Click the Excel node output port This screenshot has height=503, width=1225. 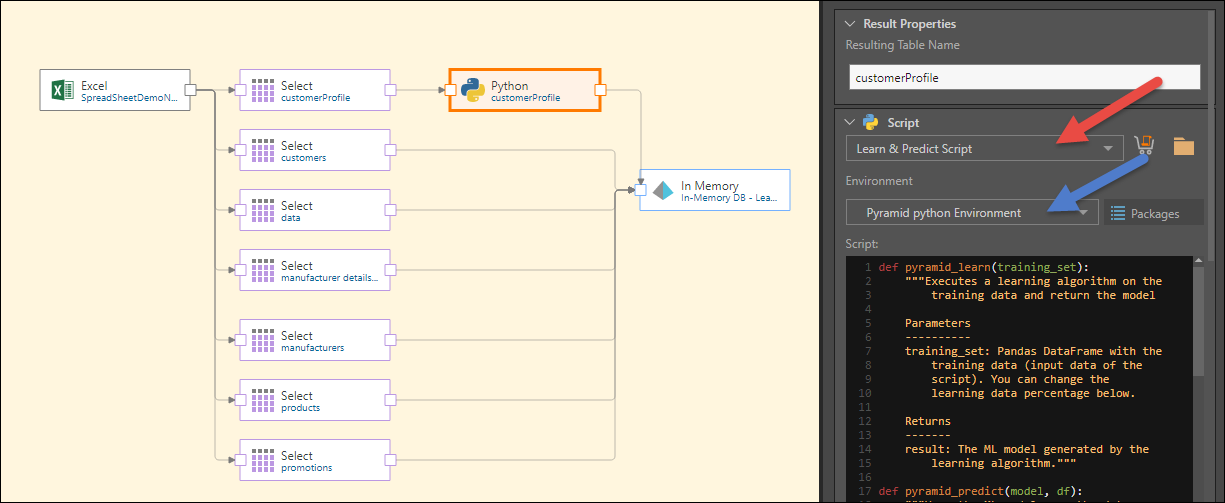click(190, 90)
